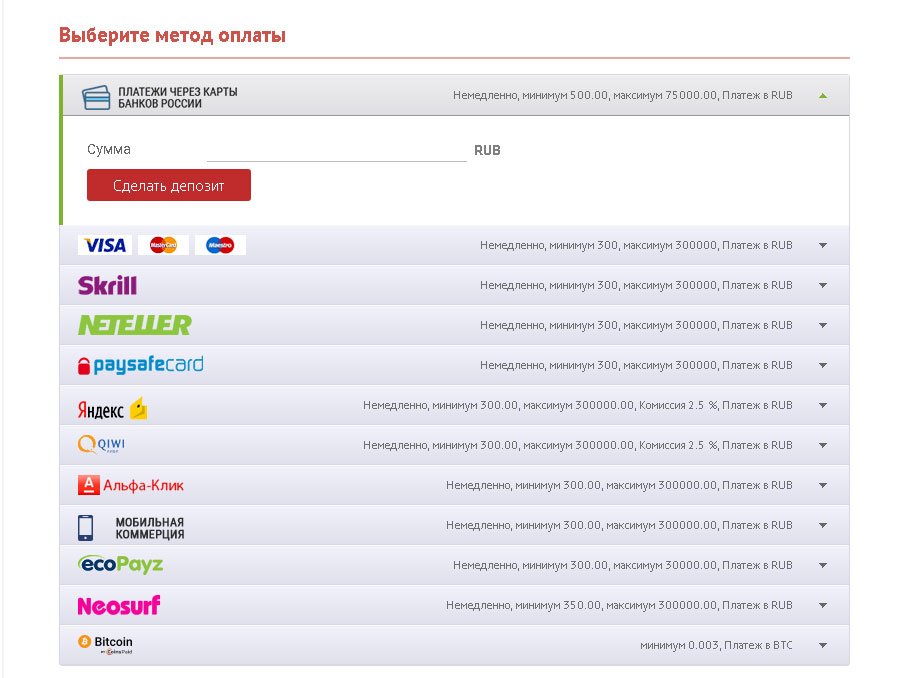Choose the Яндекс money logo
This screenshot has height=678, width=904.
coord(112,409)
